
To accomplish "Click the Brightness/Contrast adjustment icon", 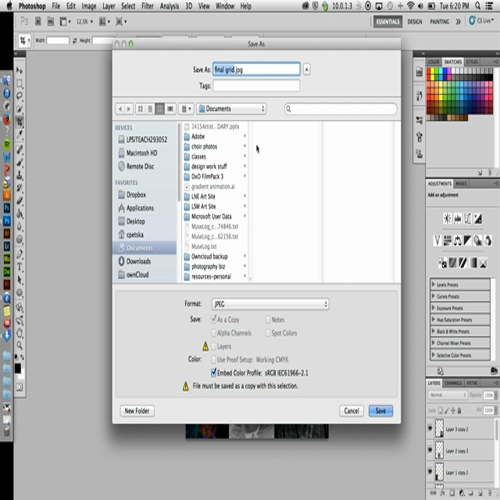I will [x=447, y=219].
